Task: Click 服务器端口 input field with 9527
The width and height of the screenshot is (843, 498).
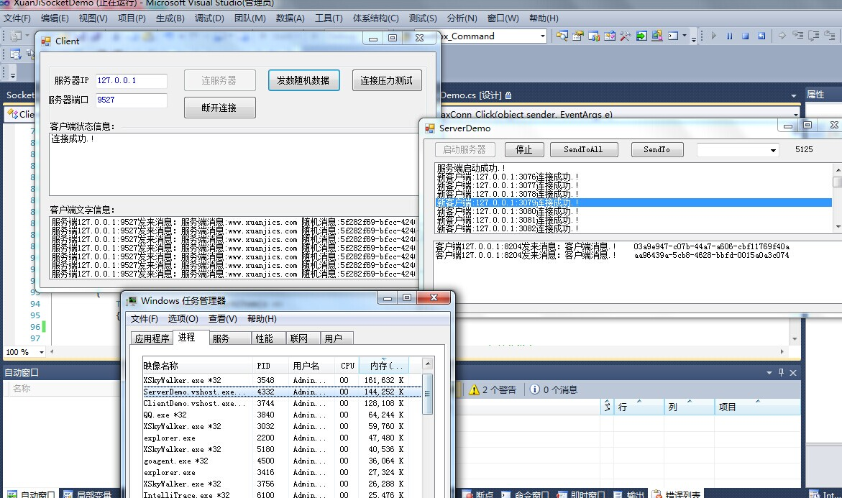Action: tap(131, 100)
